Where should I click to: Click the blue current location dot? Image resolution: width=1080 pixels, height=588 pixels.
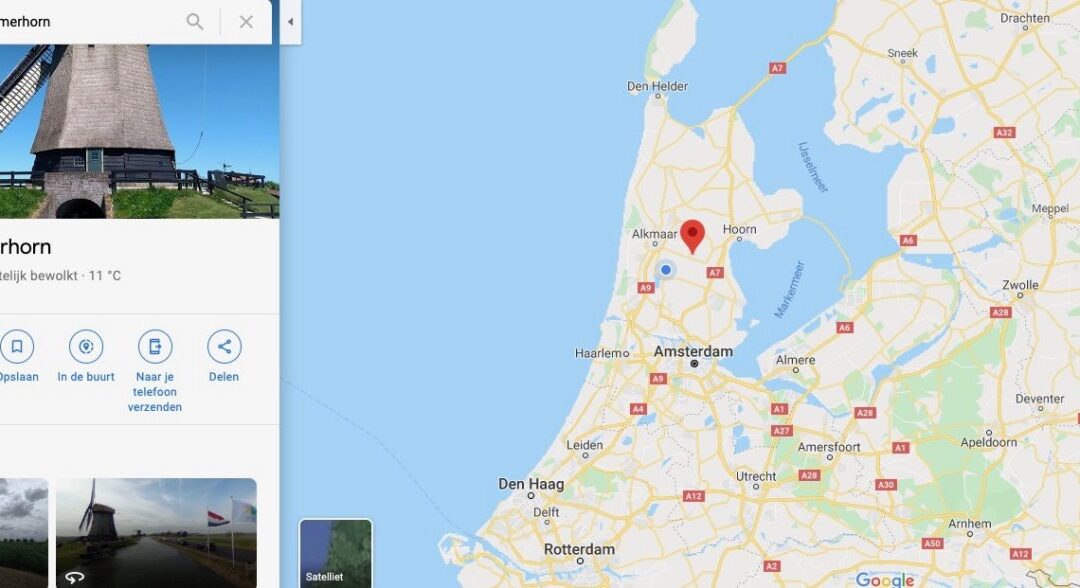(666, 270)
